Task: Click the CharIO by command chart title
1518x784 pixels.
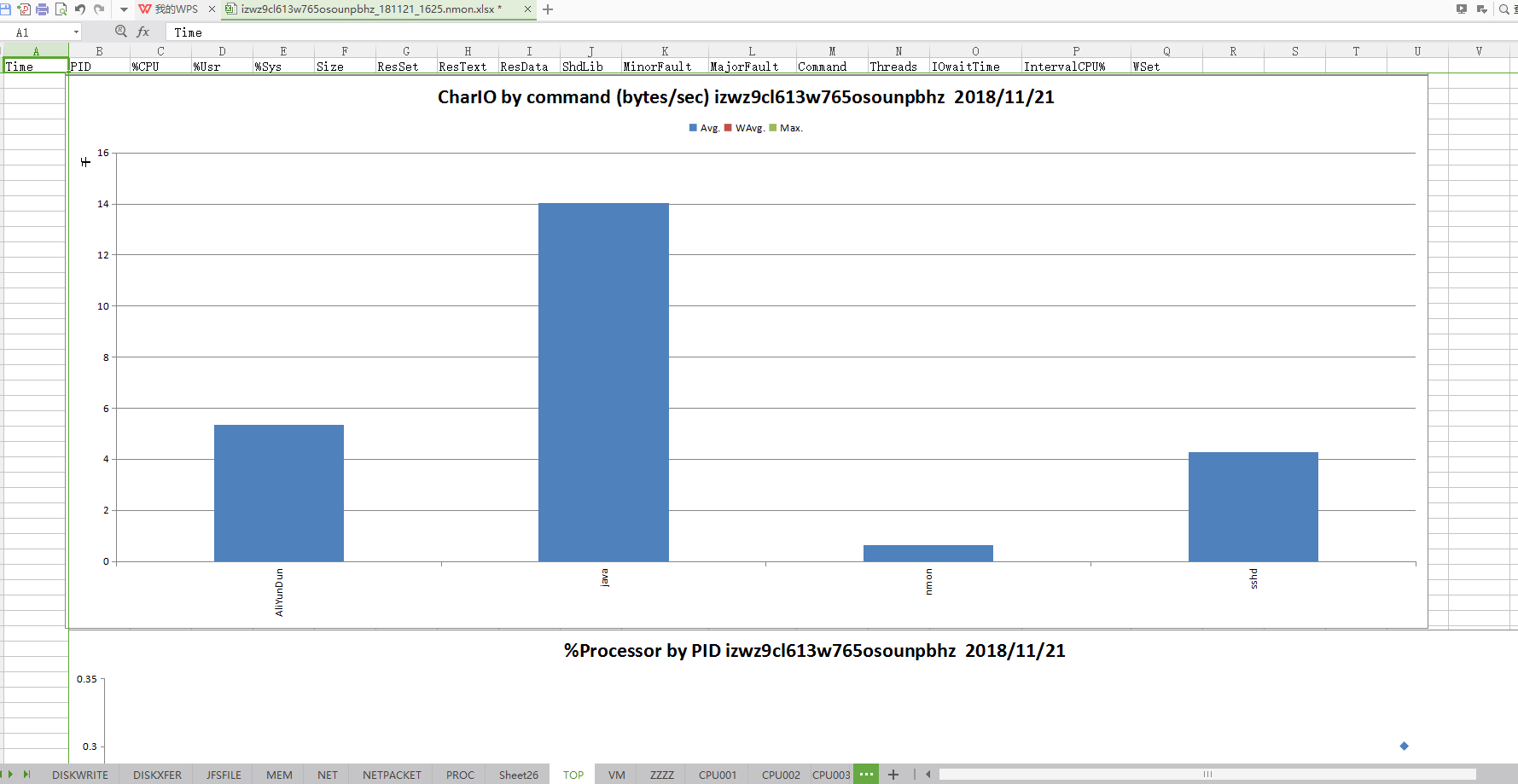Action: tap(746, 97)
